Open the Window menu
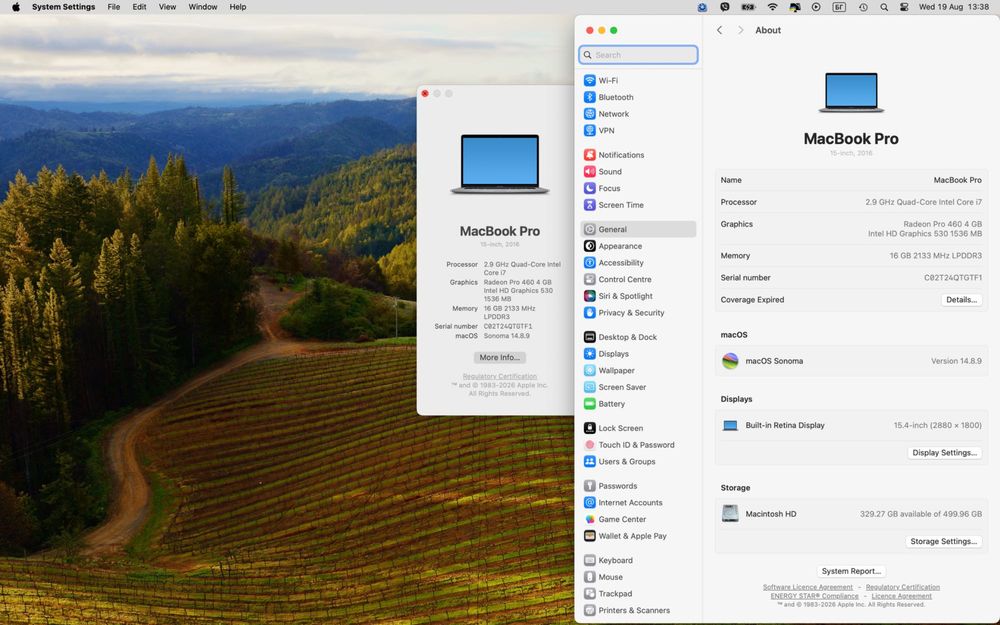 (203, 7)
